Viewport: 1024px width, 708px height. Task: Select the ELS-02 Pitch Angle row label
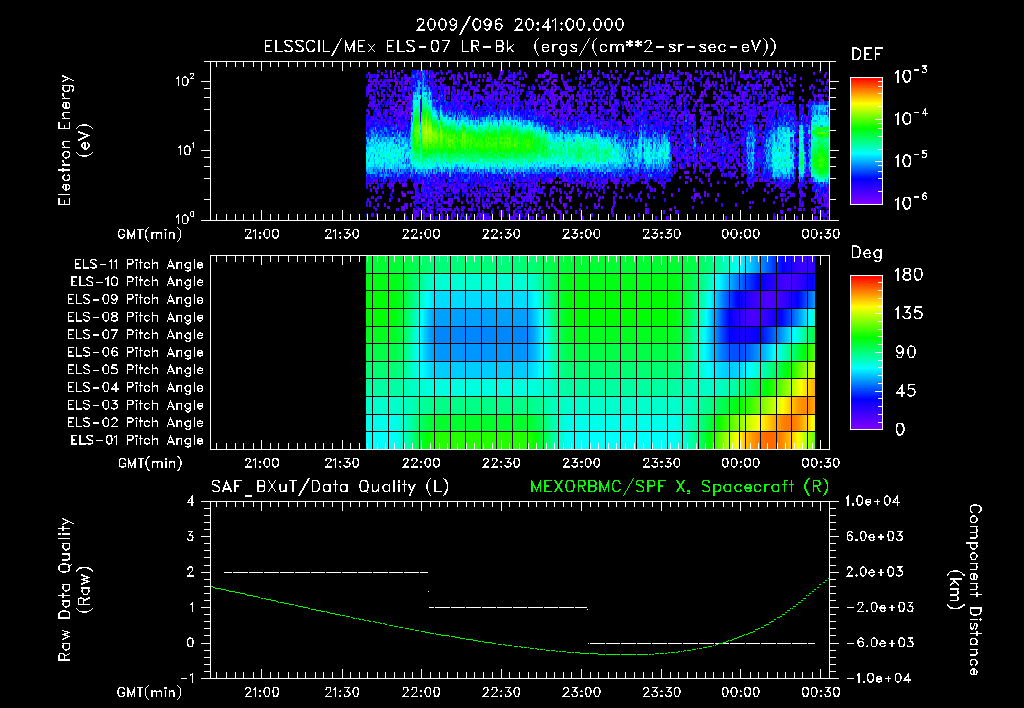pyautogui.click(x=136, y=423)
